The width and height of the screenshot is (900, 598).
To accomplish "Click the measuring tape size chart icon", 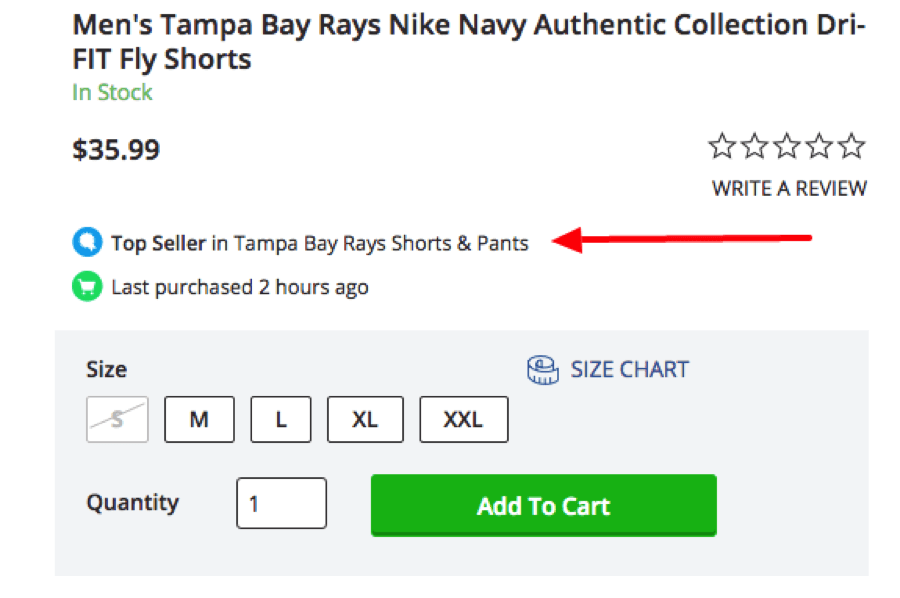I will click(x=542, y=370).
